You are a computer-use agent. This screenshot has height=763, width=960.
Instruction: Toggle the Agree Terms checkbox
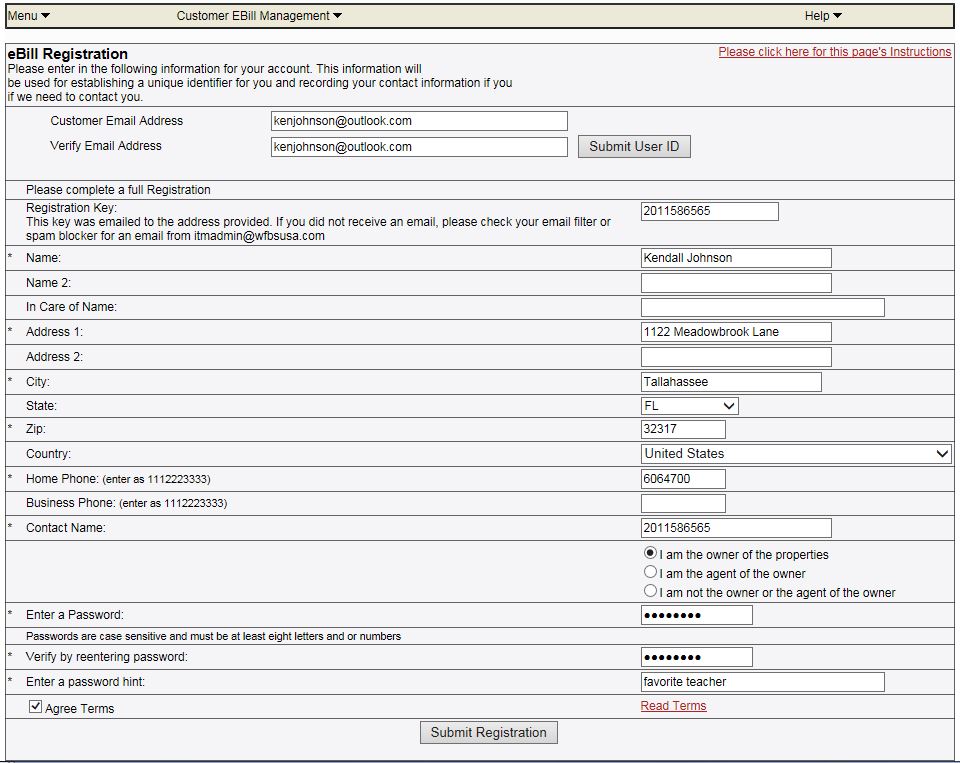36,707
